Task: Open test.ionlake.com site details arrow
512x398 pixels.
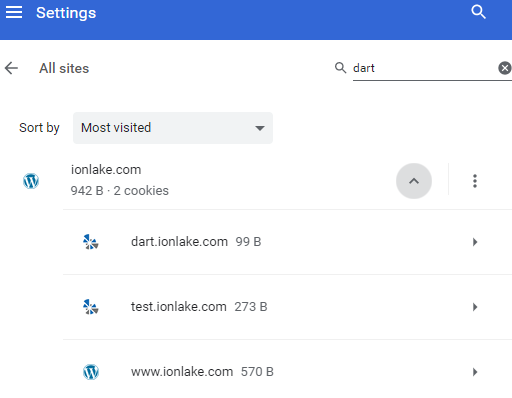Action: (475, 307)
